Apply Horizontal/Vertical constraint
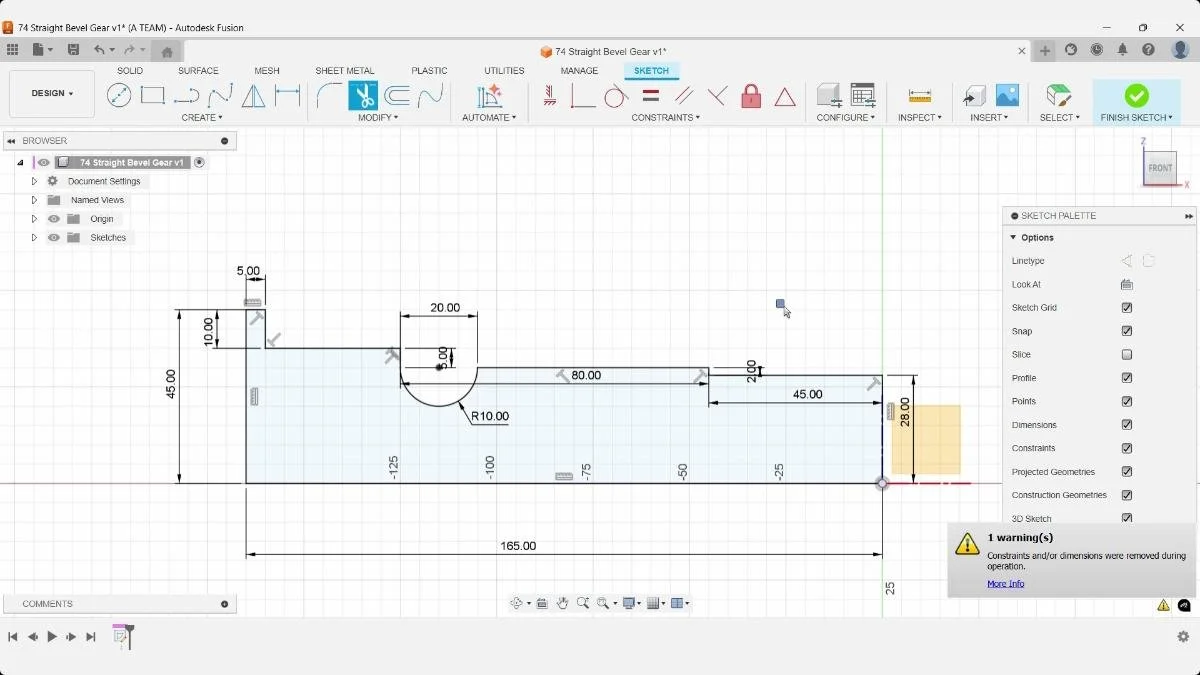Screen dimensions: 1200x675 coord(549,96)
